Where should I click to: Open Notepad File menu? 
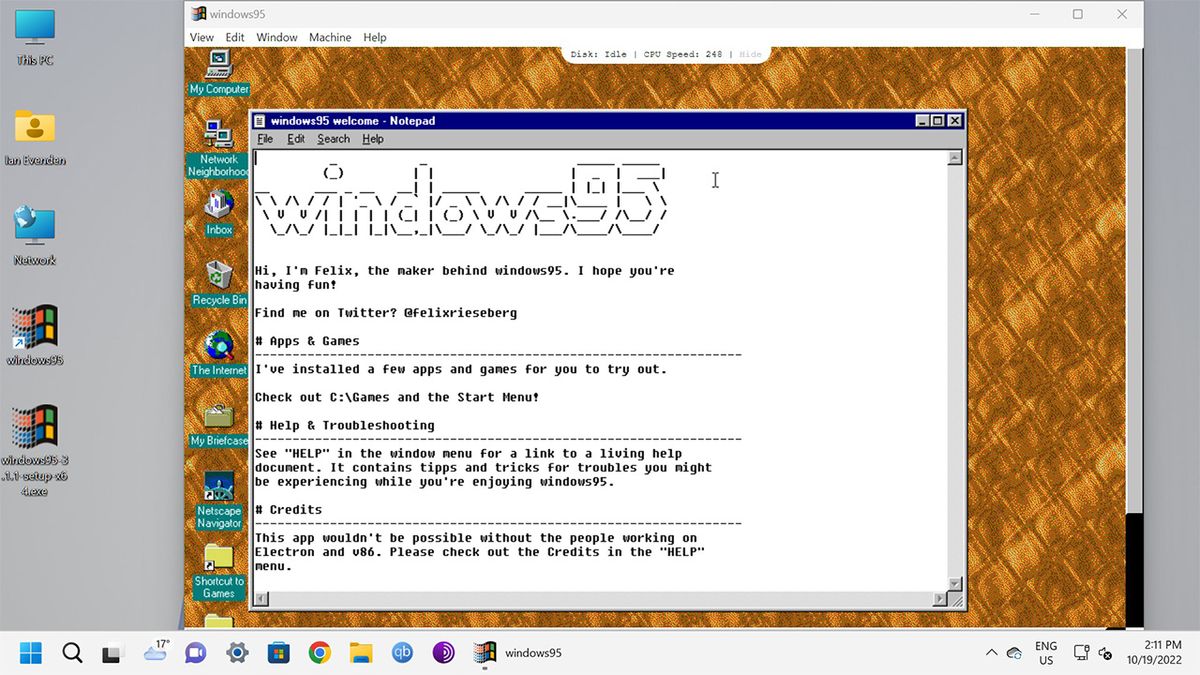265,139
